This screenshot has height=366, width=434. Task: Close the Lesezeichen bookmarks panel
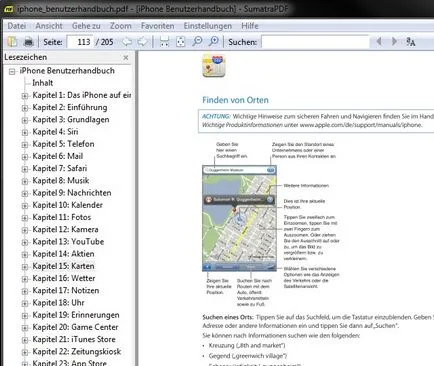126,58
